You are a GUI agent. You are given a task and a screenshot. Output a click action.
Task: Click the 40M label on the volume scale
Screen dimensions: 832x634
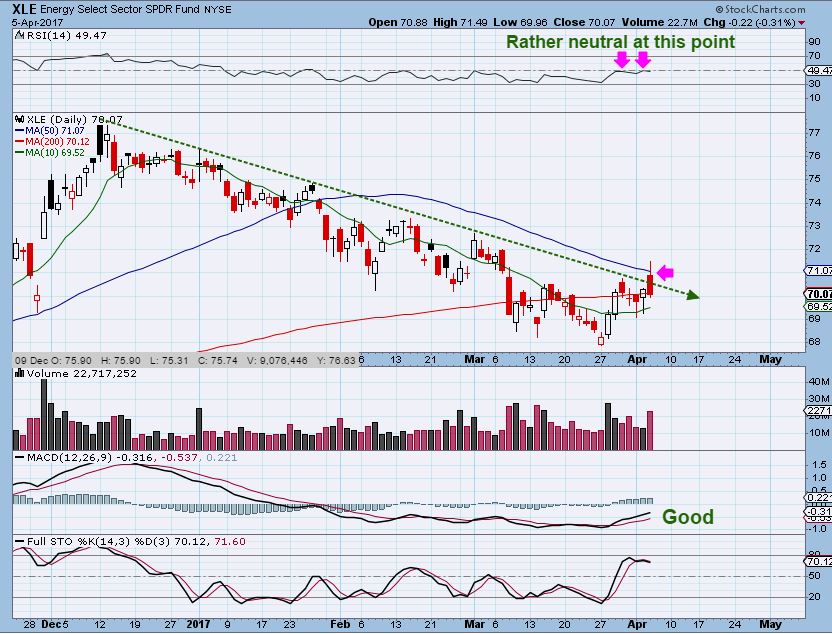tap(819, 381)
